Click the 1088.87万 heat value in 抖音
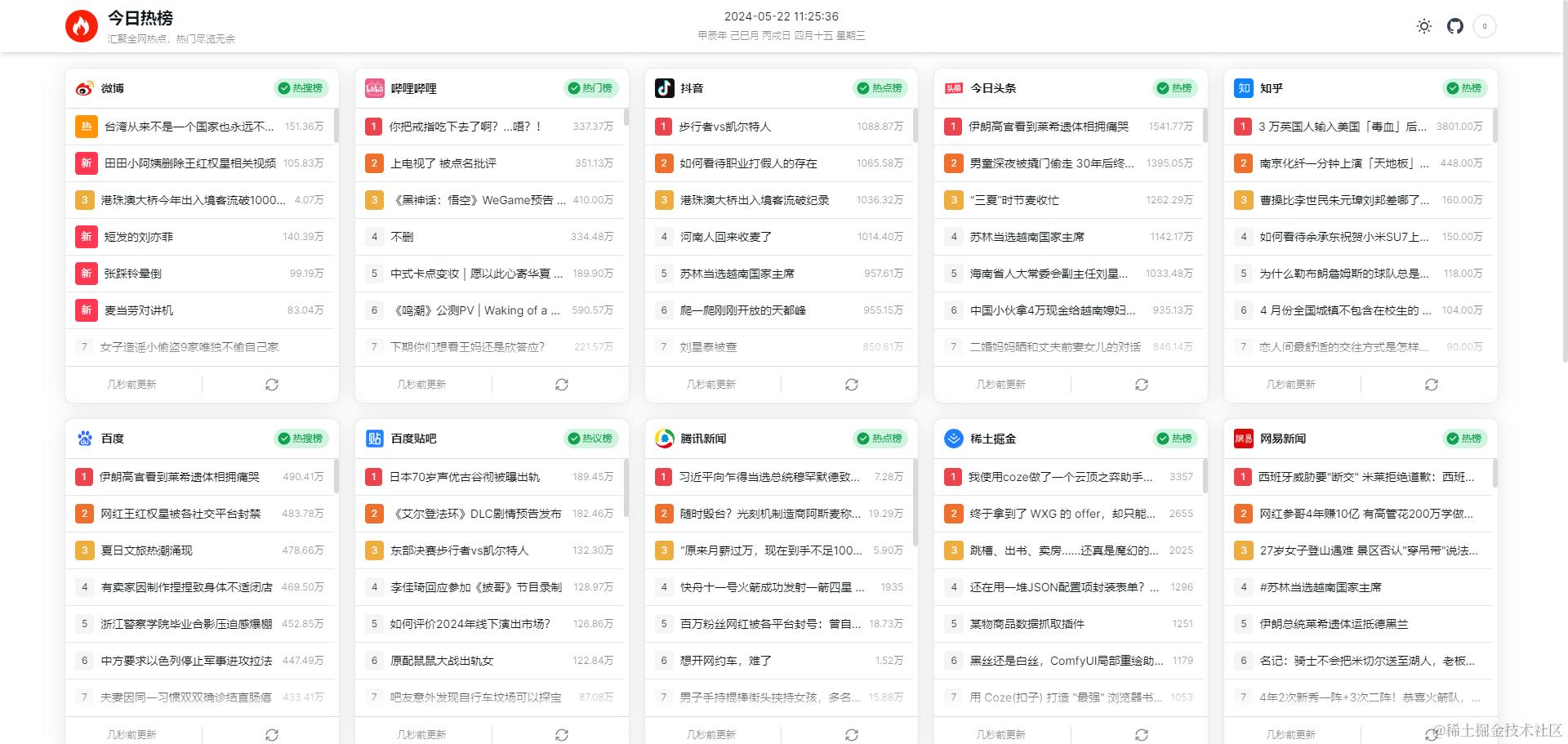The height and width of the screenshot is (744, 1568). coord(880,127)
